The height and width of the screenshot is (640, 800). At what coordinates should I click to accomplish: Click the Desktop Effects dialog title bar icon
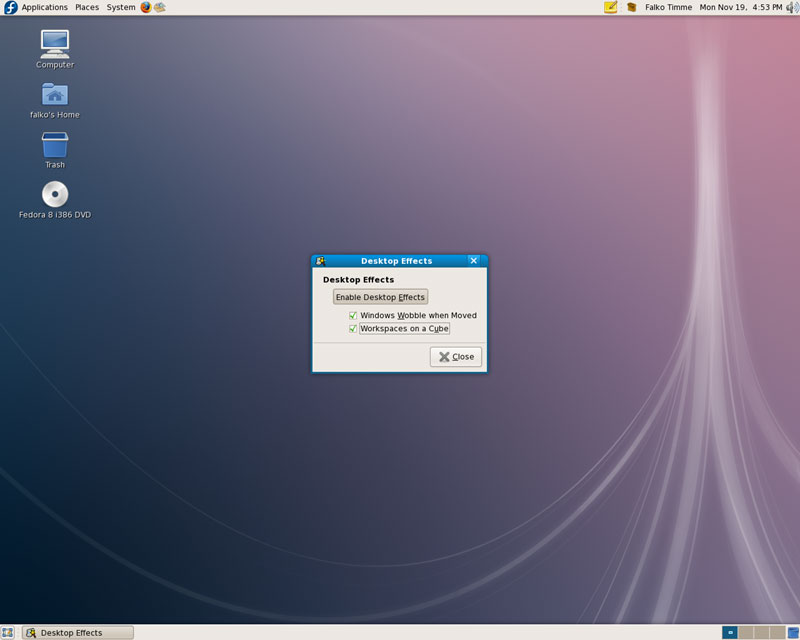320,261
